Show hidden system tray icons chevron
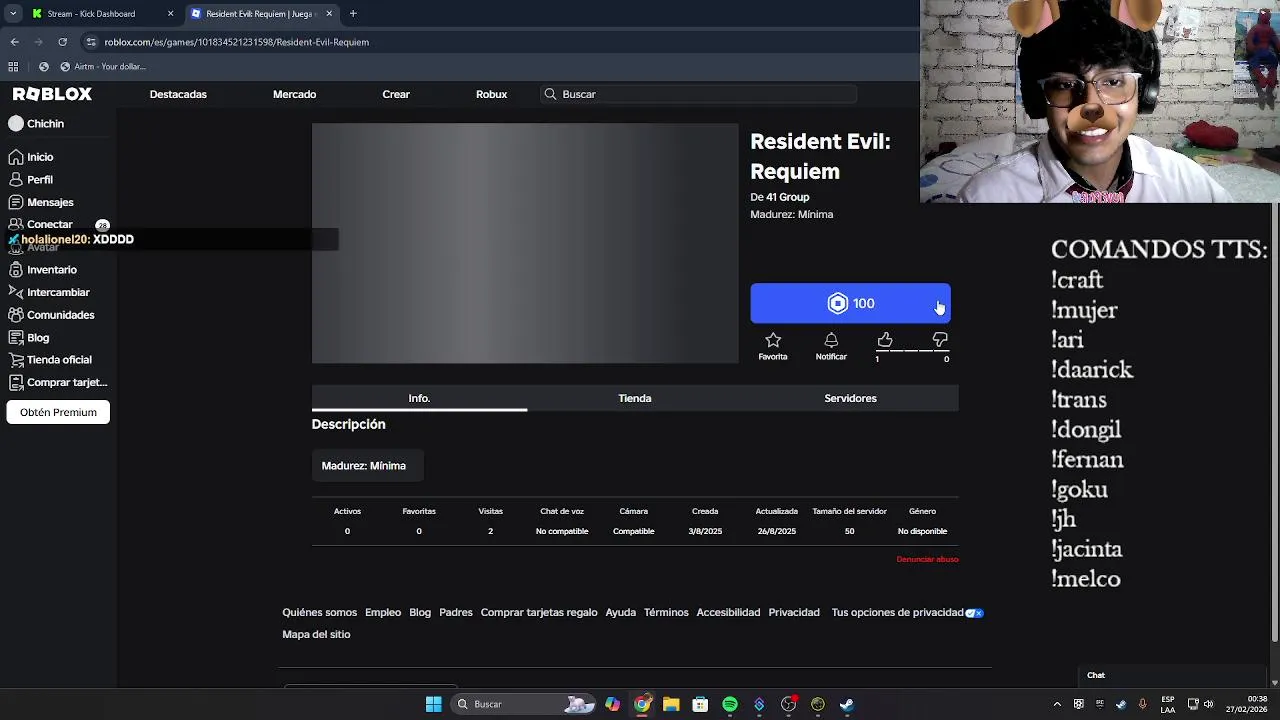1280x720 pixels. click(1057, 704)
